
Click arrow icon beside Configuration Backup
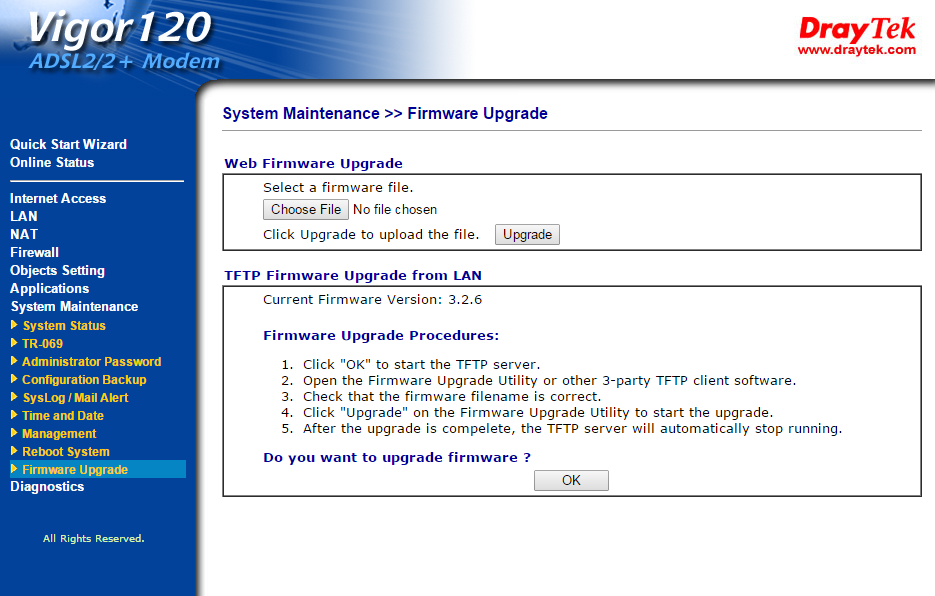pos(14,379)
